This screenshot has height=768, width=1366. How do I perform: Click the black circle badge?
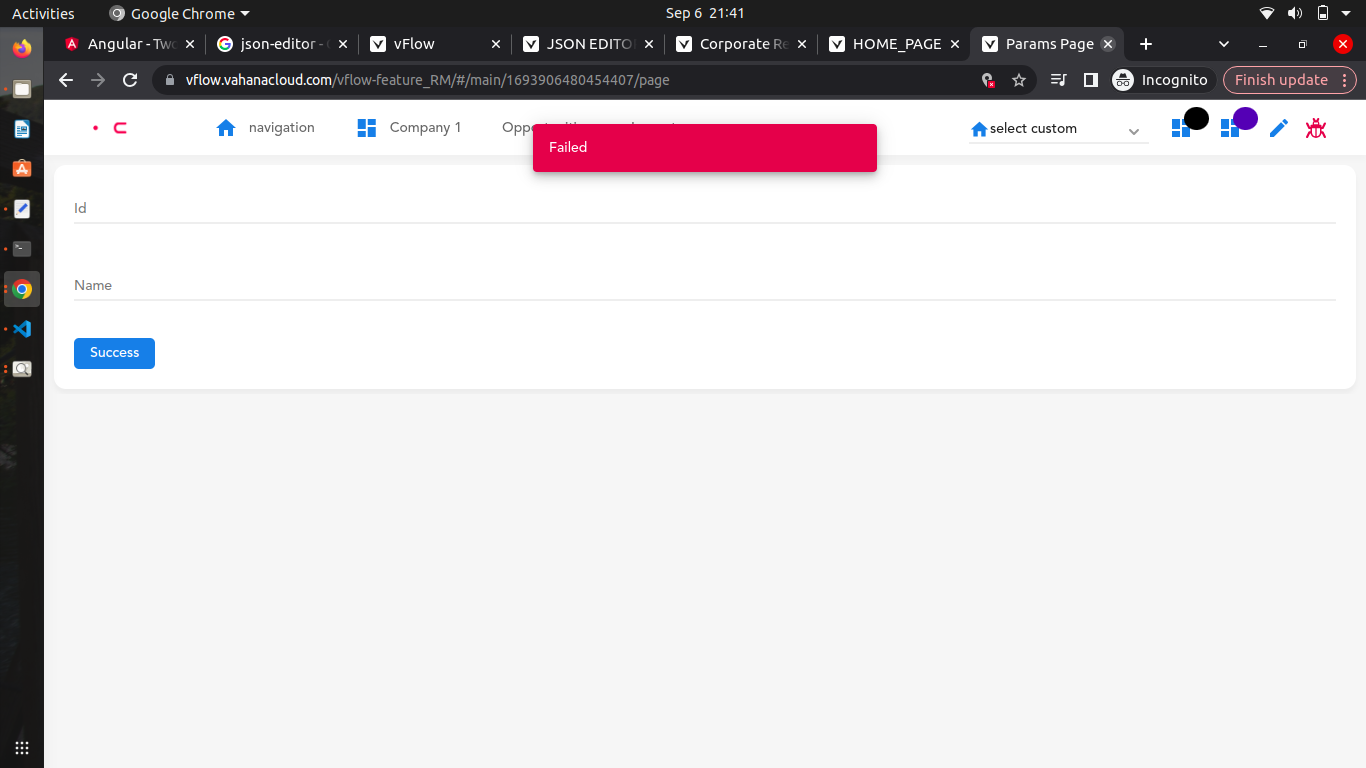click(x=1196, y=119)
